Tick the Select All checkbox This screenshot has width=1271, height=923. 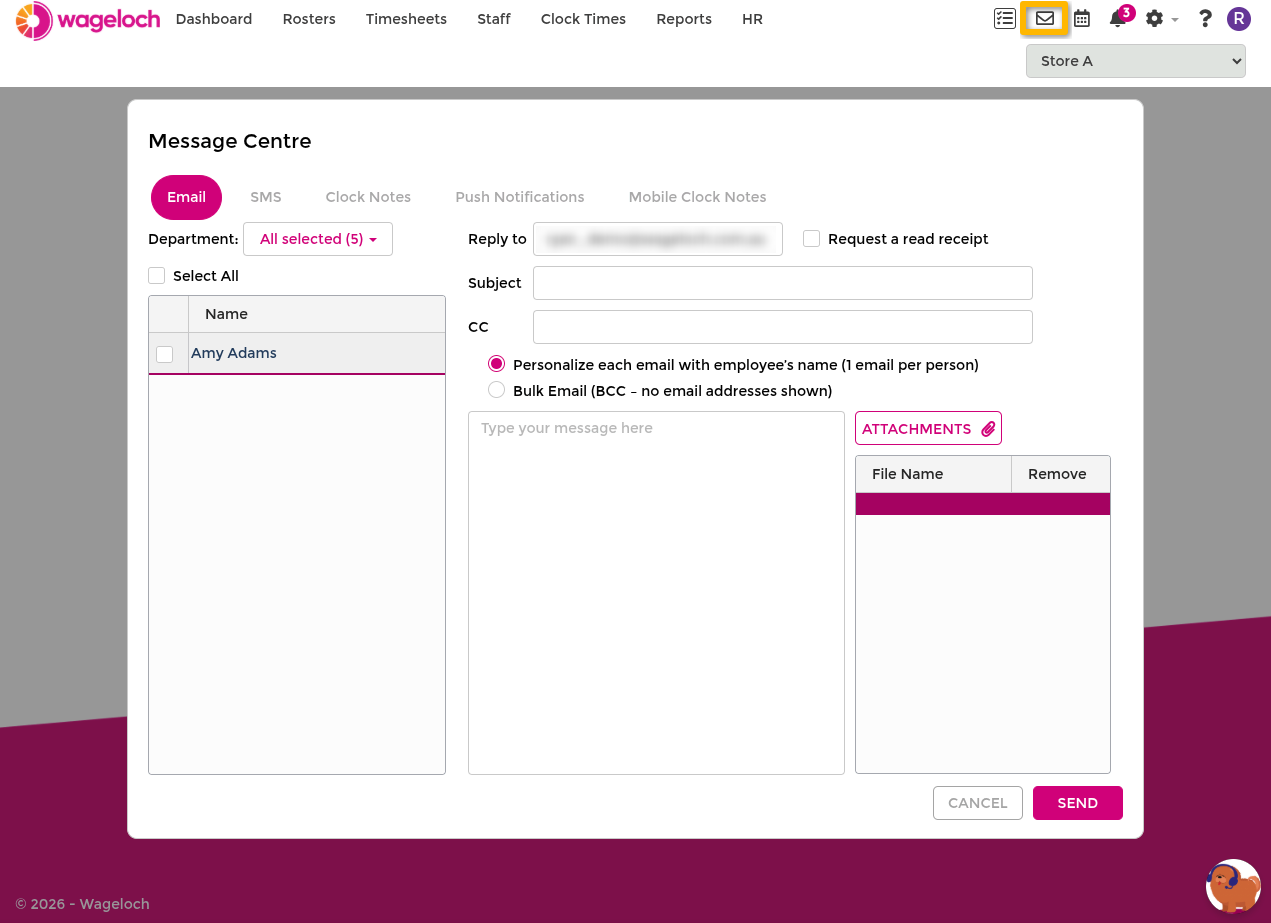tap(156, 276)
